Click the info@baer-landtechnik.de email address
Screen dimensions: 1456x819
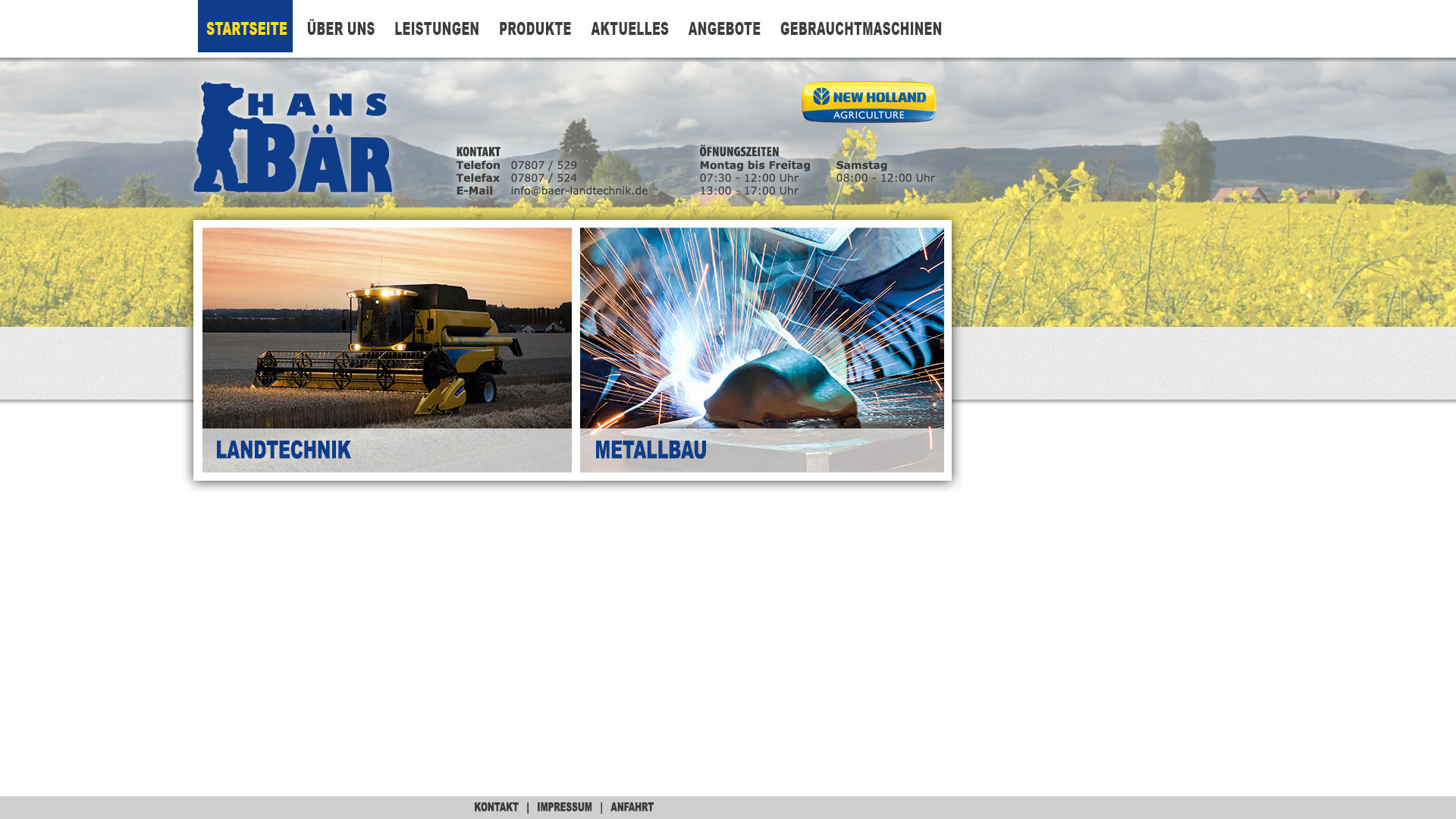579,191
